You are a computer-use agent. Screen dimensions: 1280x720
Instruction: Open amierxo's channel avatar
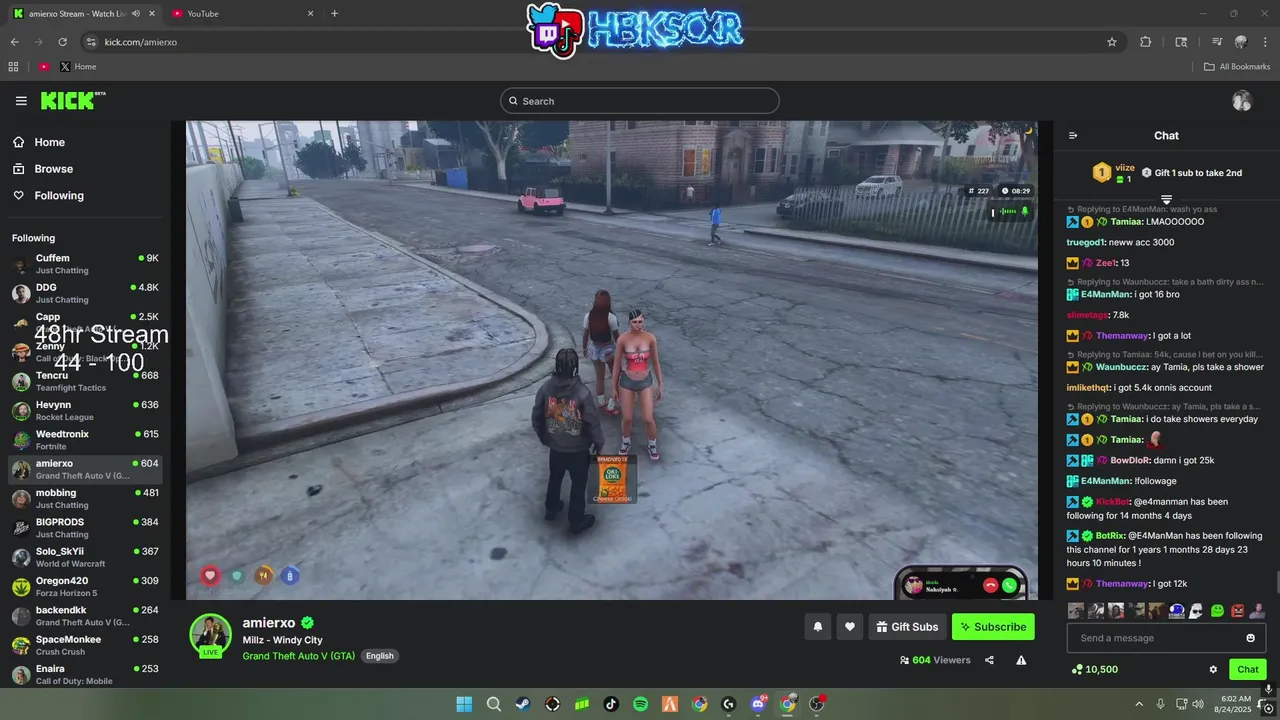pyautogui.click(x=211, y=636)
